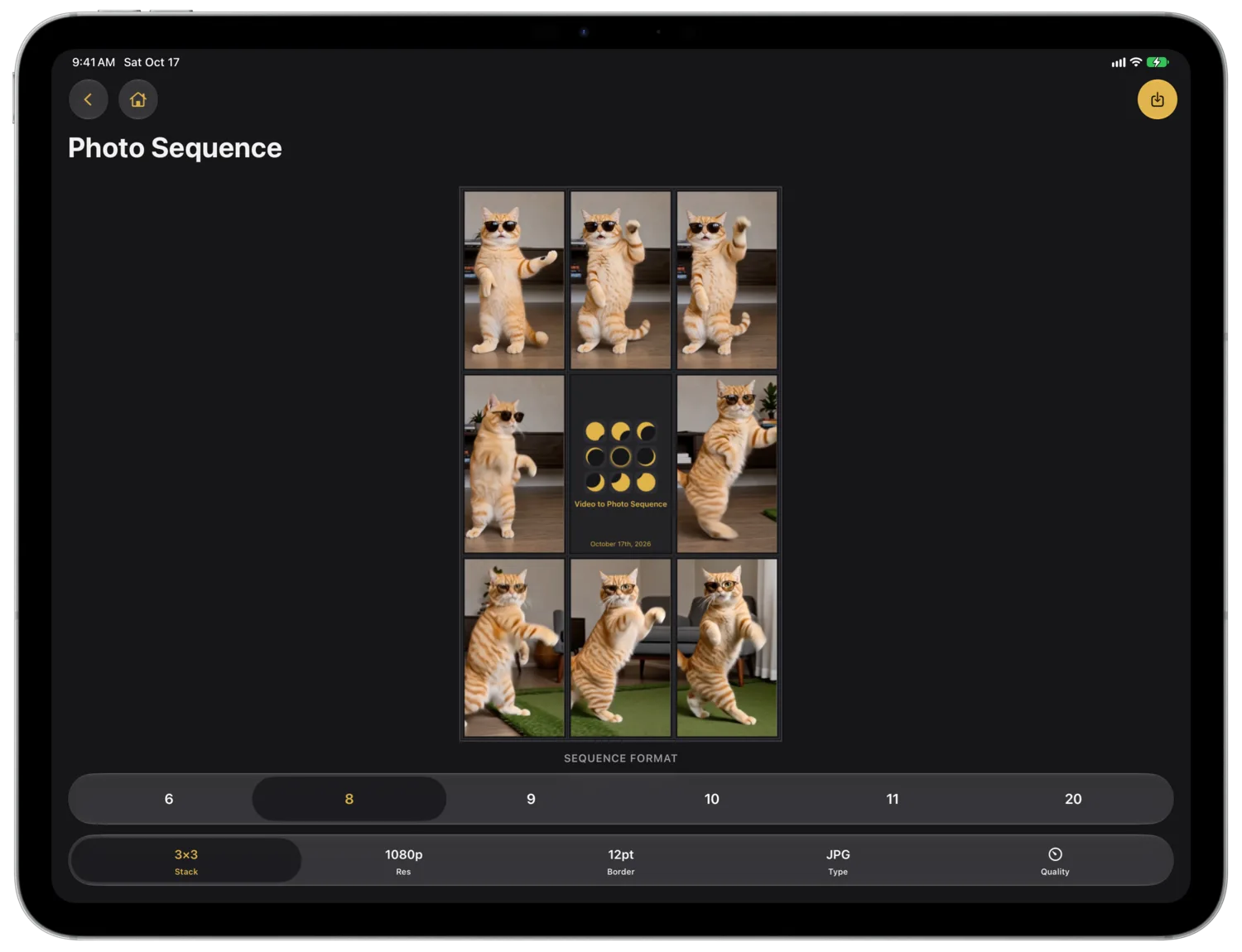Select the middle-right cat frame thumbnail
Image resolution: width=1242 pixels, height=952 pixels.
(727, 464)
